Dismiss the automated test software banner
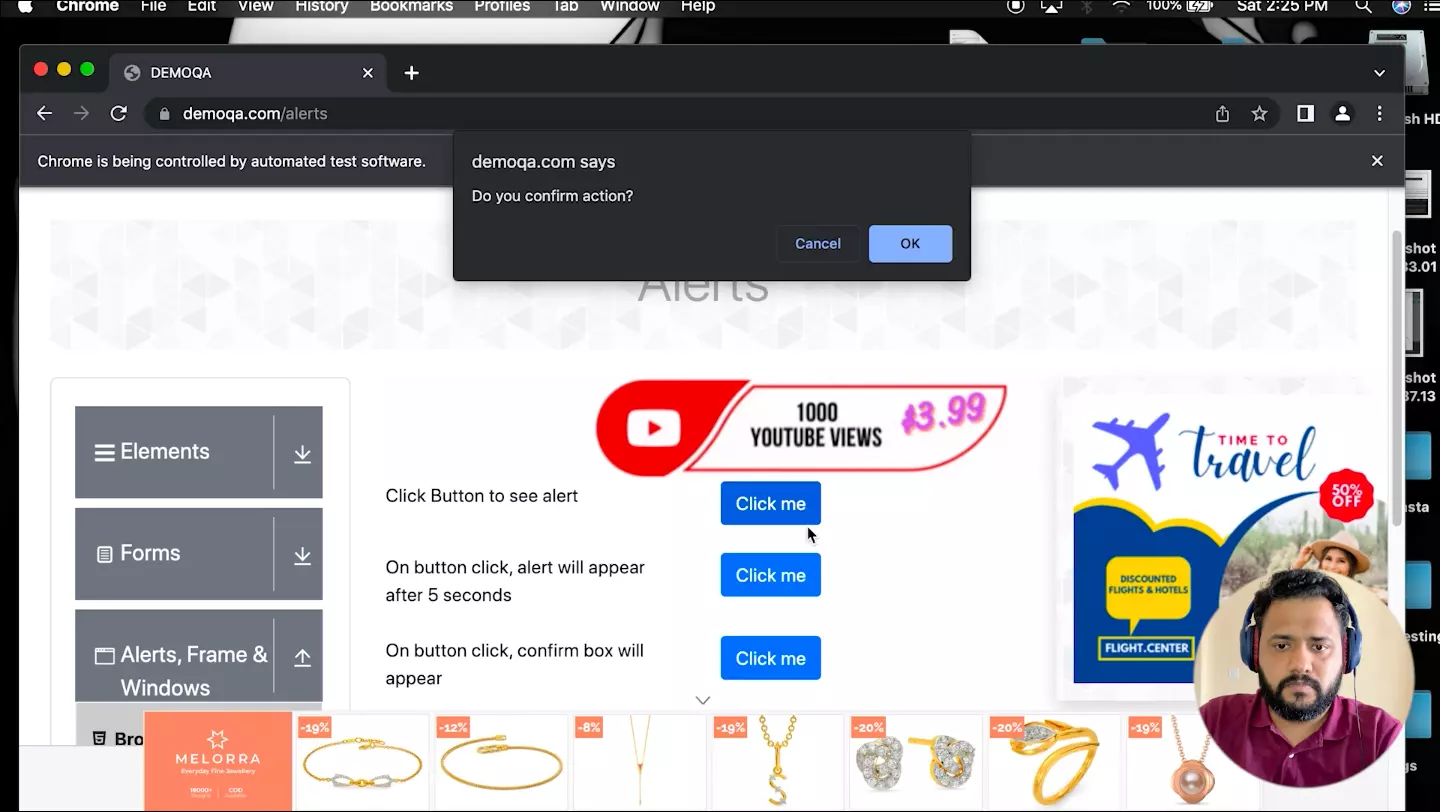 (x=1377, y=161)
